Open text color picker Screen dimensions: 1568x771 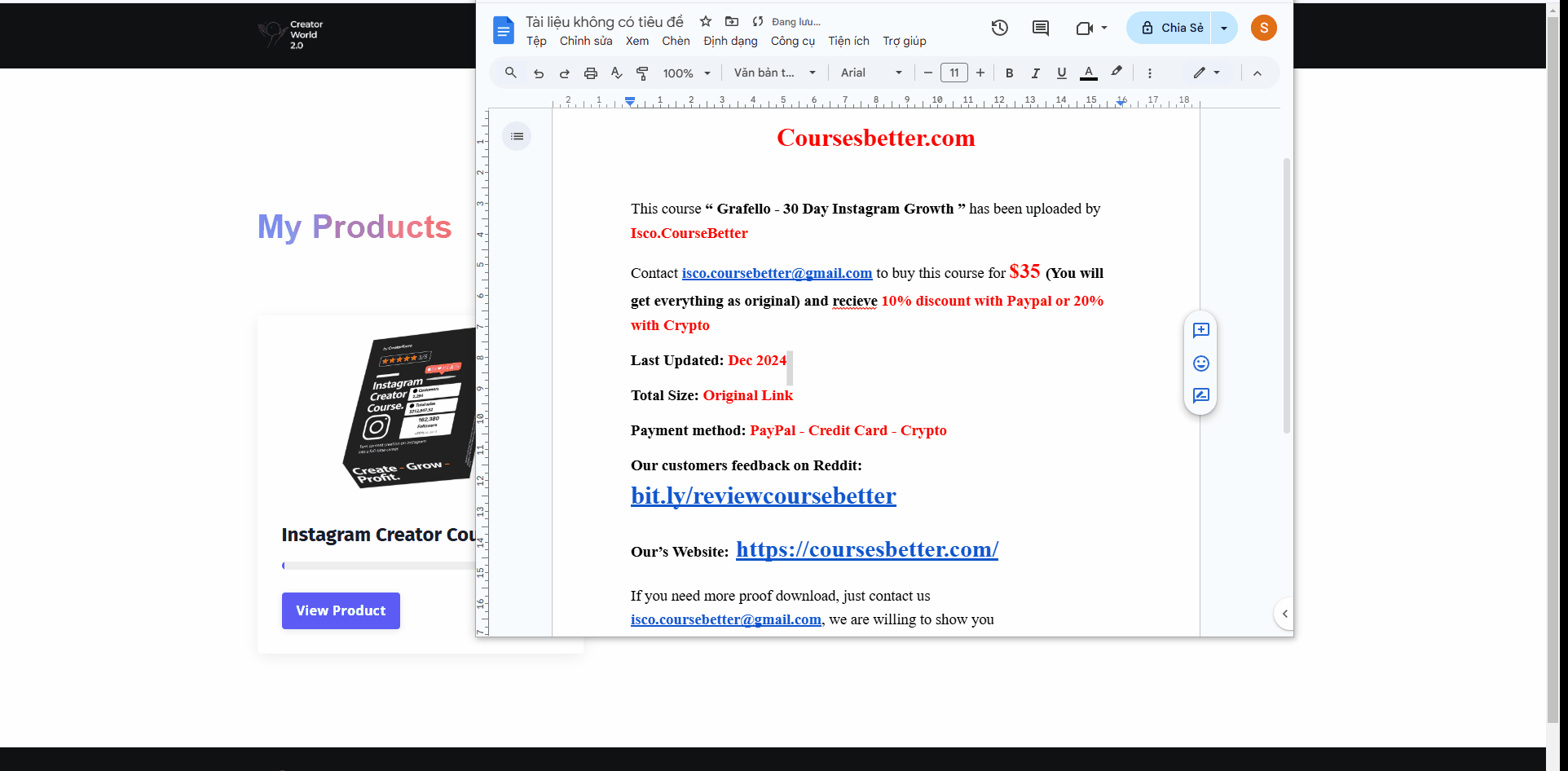(x=1089, y=73)
